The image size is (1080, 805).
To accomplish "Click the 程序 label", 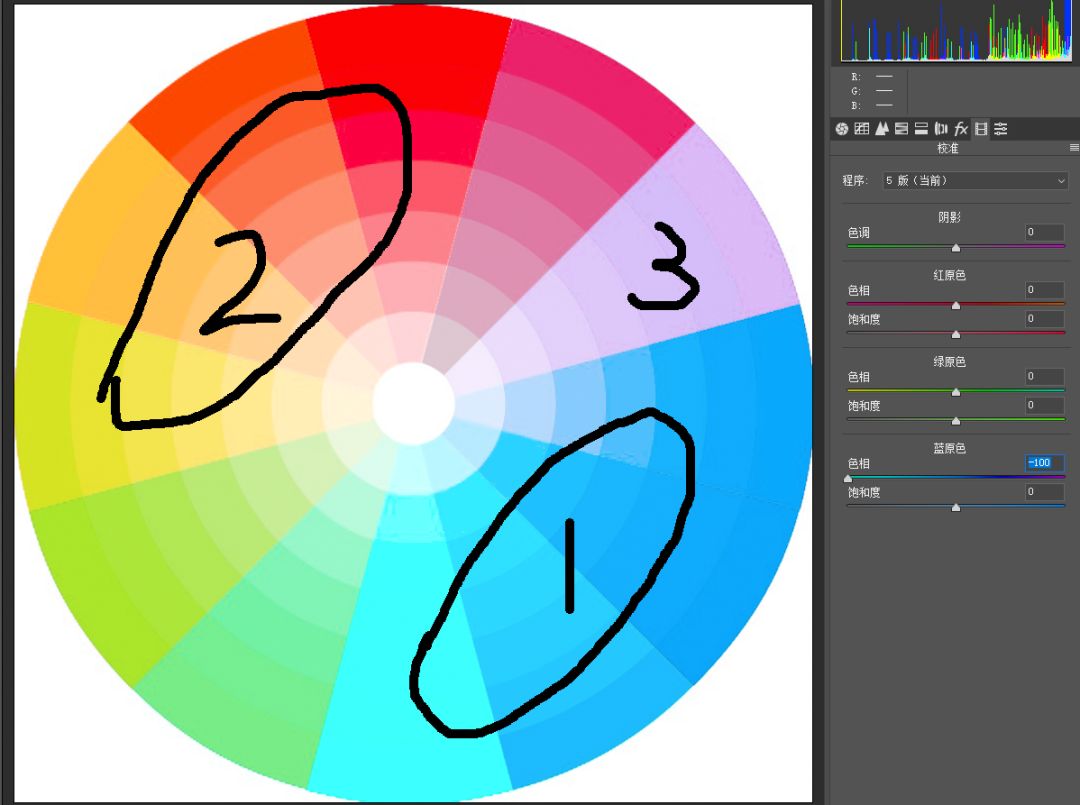I will coord(855,180).
